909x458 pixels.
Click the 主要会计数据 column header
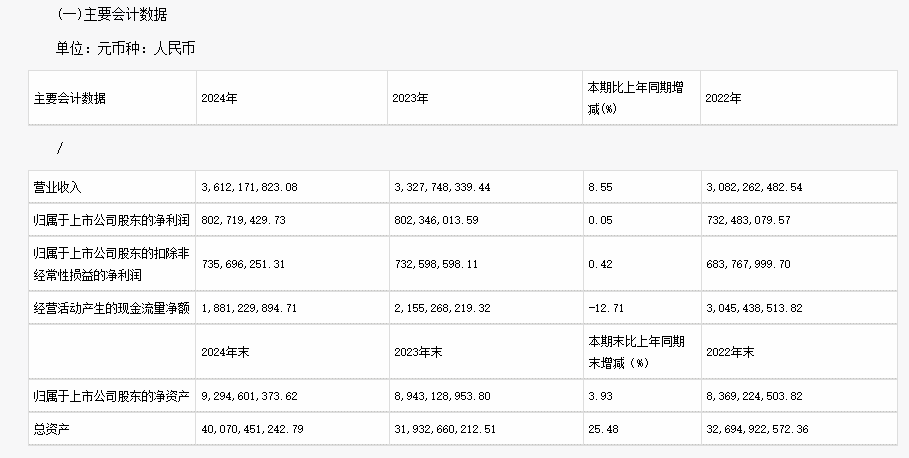point(69,99)
